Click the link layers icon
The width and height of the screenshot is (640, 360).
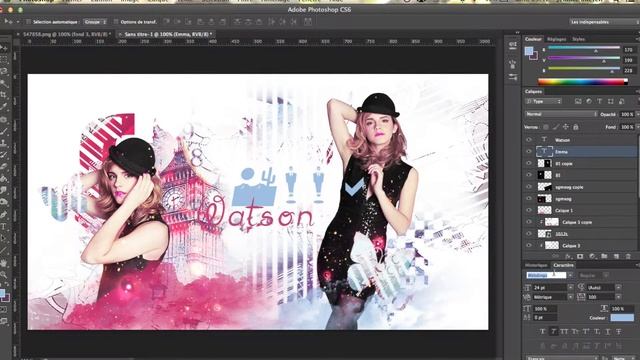[x=556, y=256]
